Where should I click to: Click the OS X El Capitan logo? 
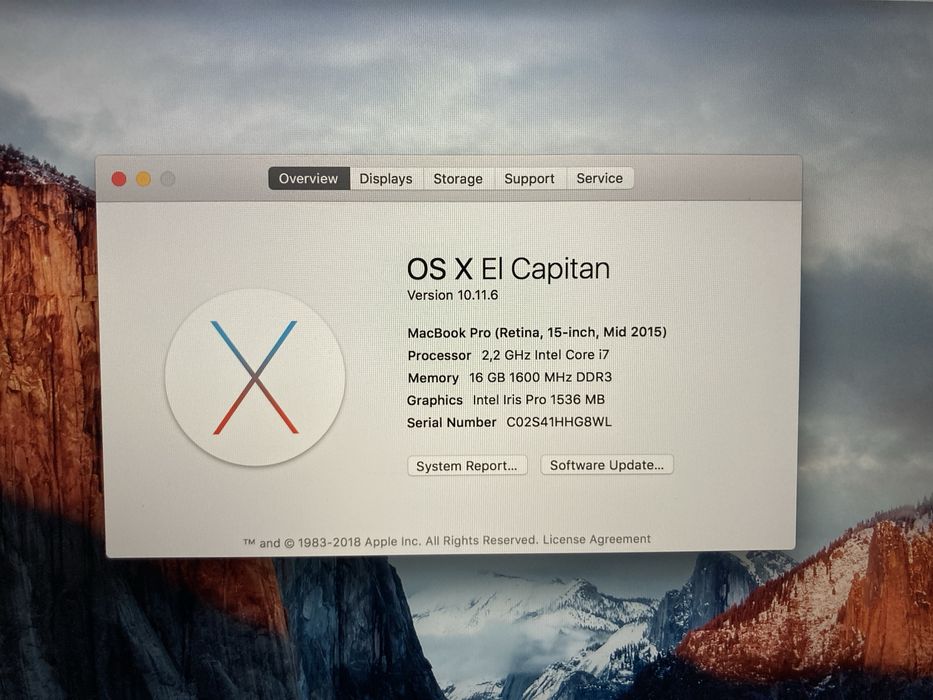pyautogui.click(x=255, y=377)
